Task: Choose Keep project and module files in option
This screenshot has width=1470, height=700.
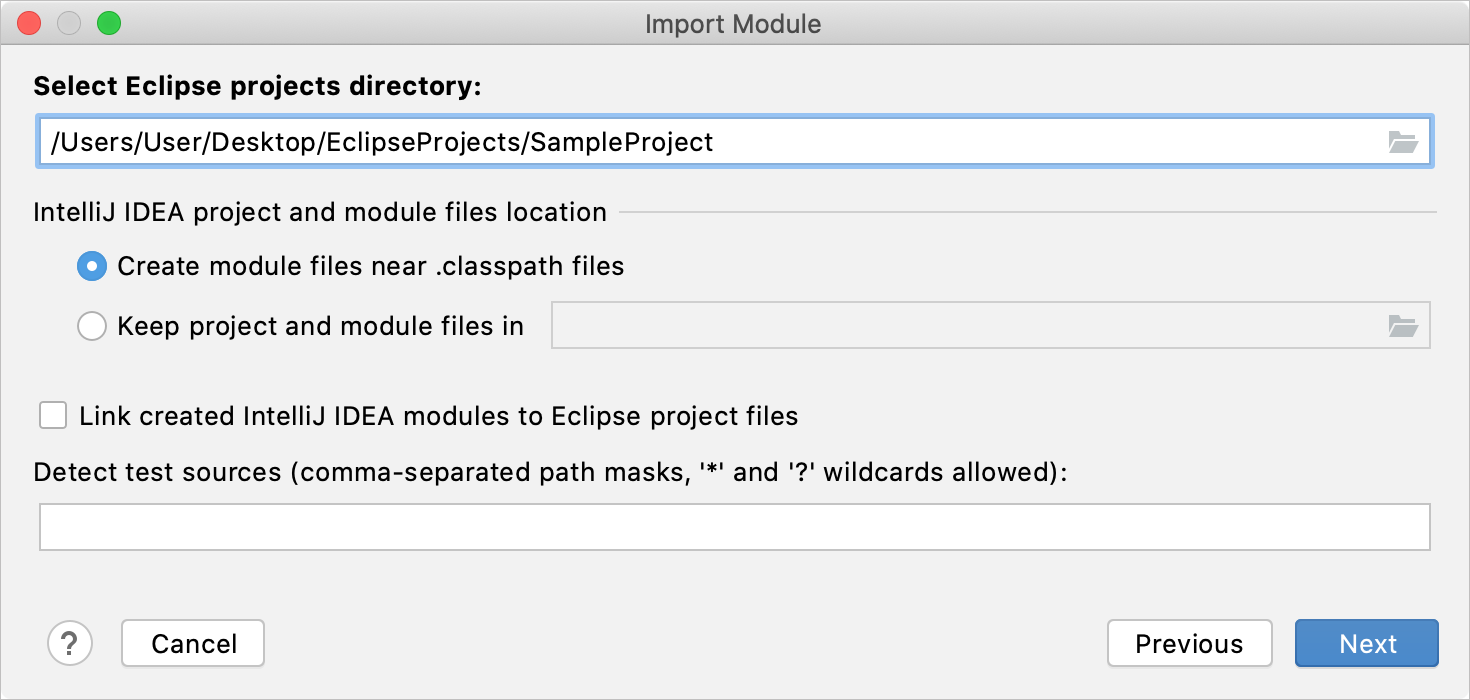Action: point(92,326)
